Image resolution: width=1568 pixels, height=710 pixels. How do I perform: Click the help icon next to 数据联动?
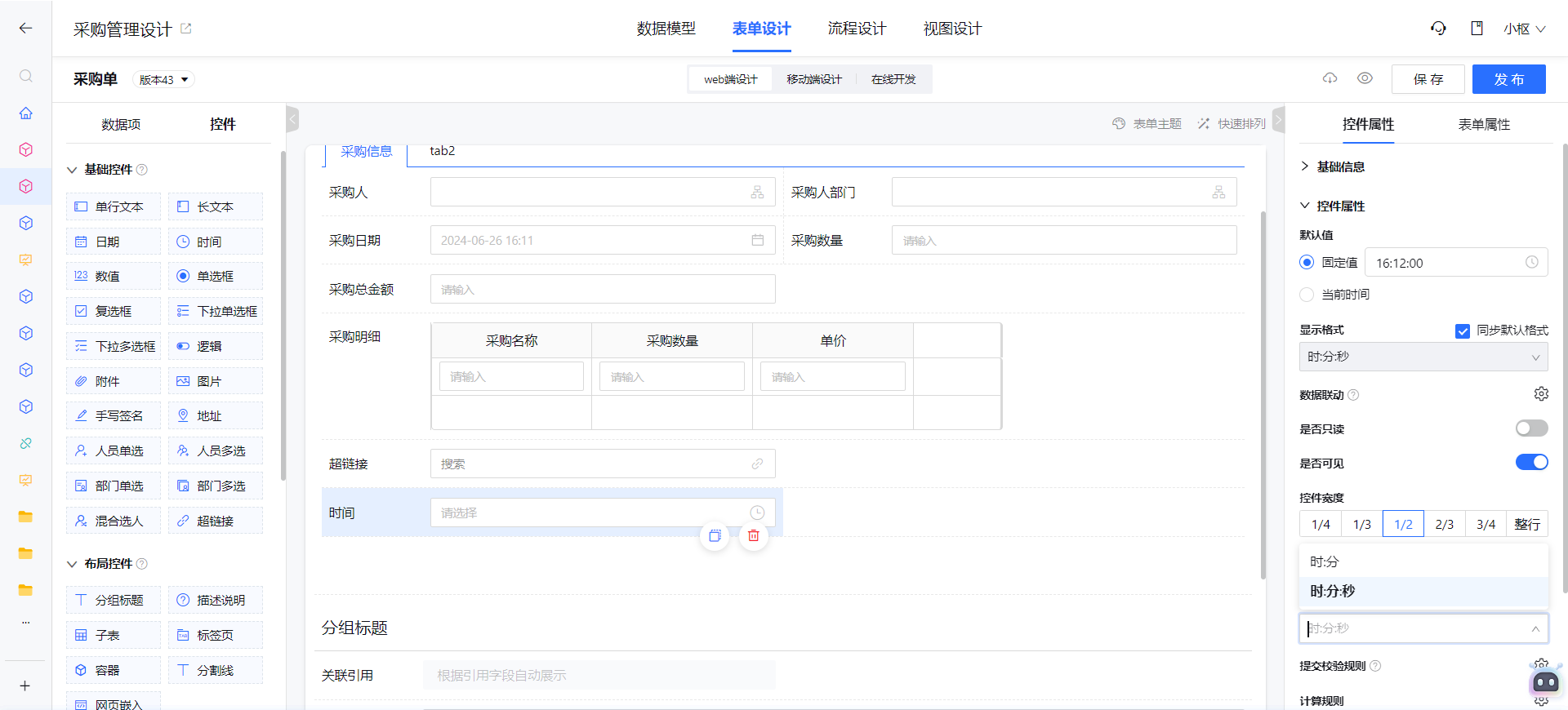[1353, 395]
